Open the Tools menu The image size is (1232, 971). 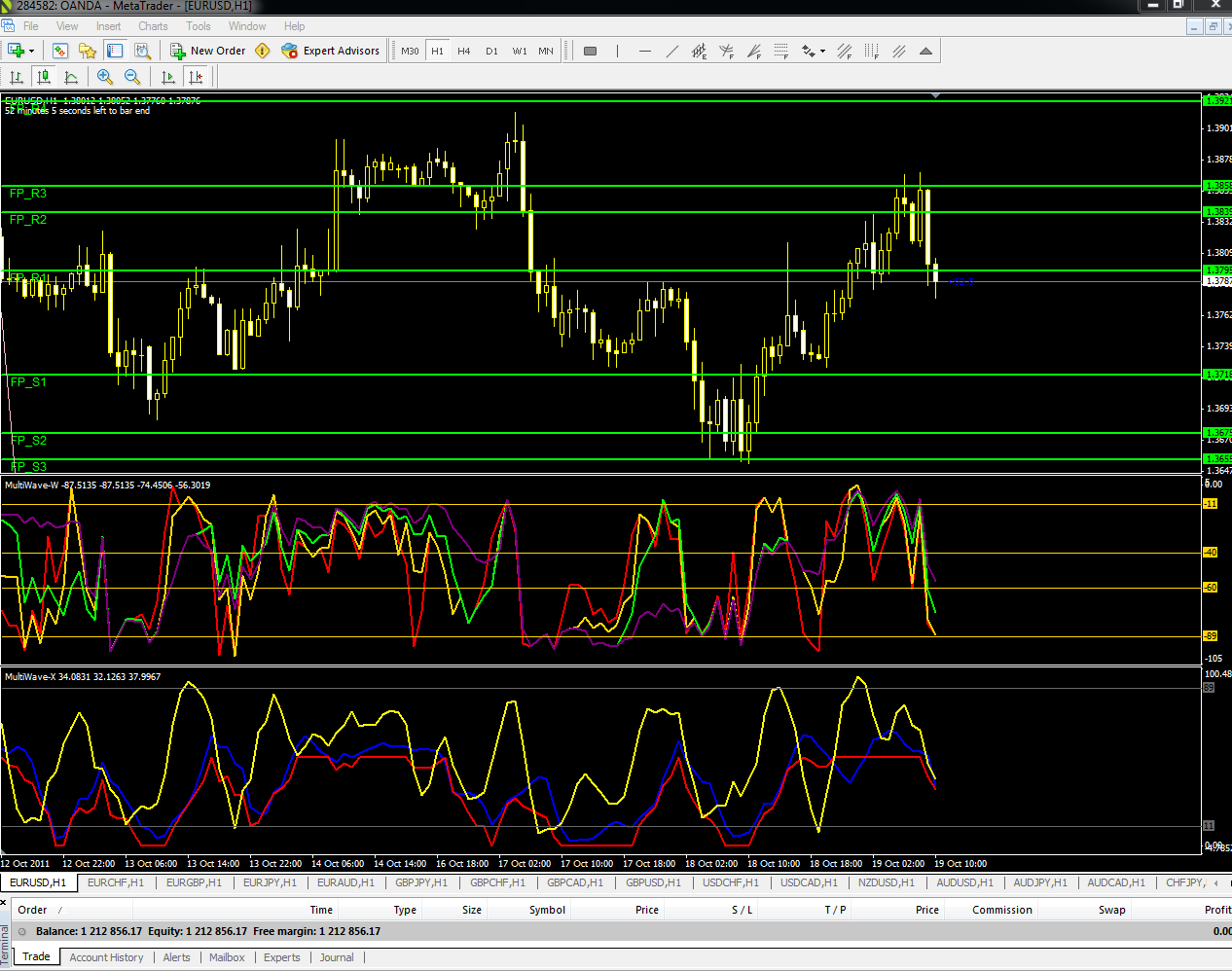pyautogui.click(x=199, y=26)
